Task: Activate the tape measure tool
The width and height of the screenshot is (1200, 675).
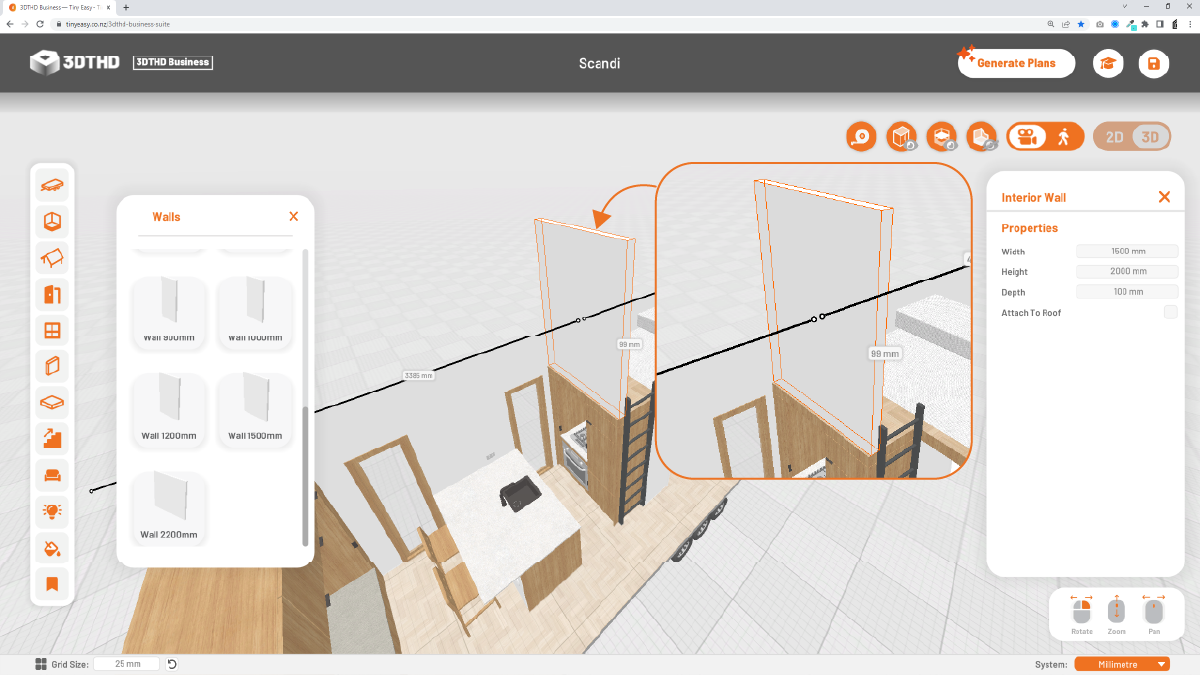Action: click(x=861, y=137)
